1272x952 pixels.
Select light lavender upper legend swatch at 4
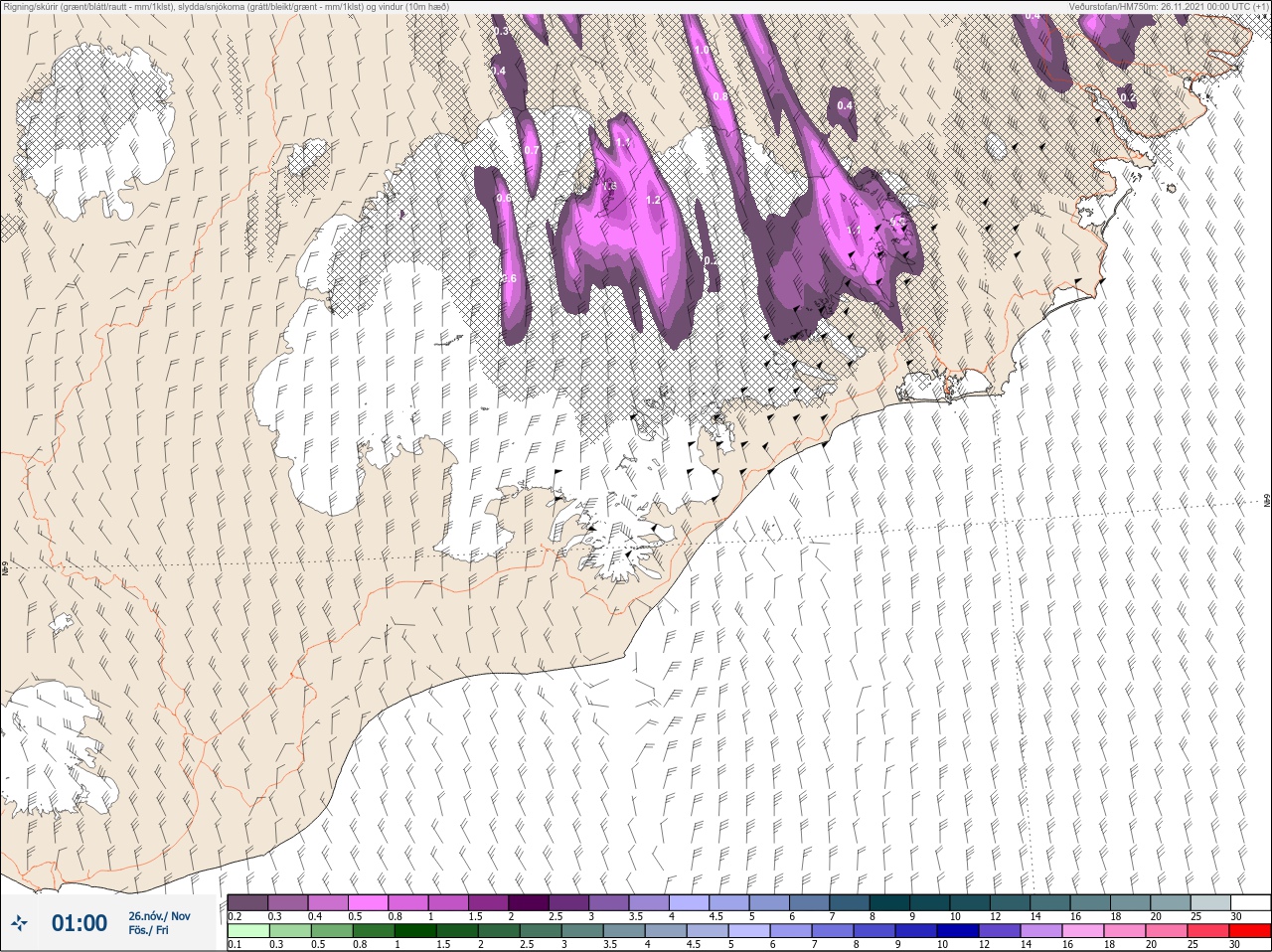690,902
